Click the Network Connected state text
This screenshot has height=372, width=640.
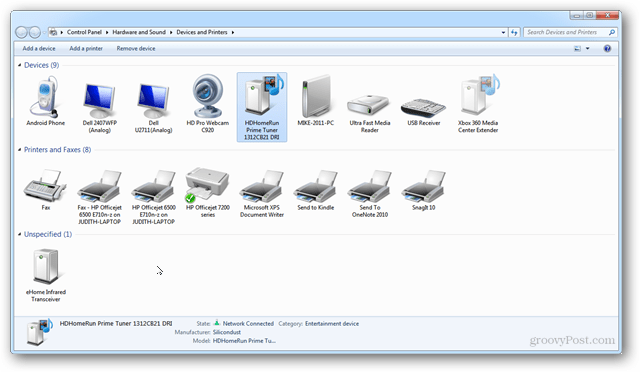(248, 323)
